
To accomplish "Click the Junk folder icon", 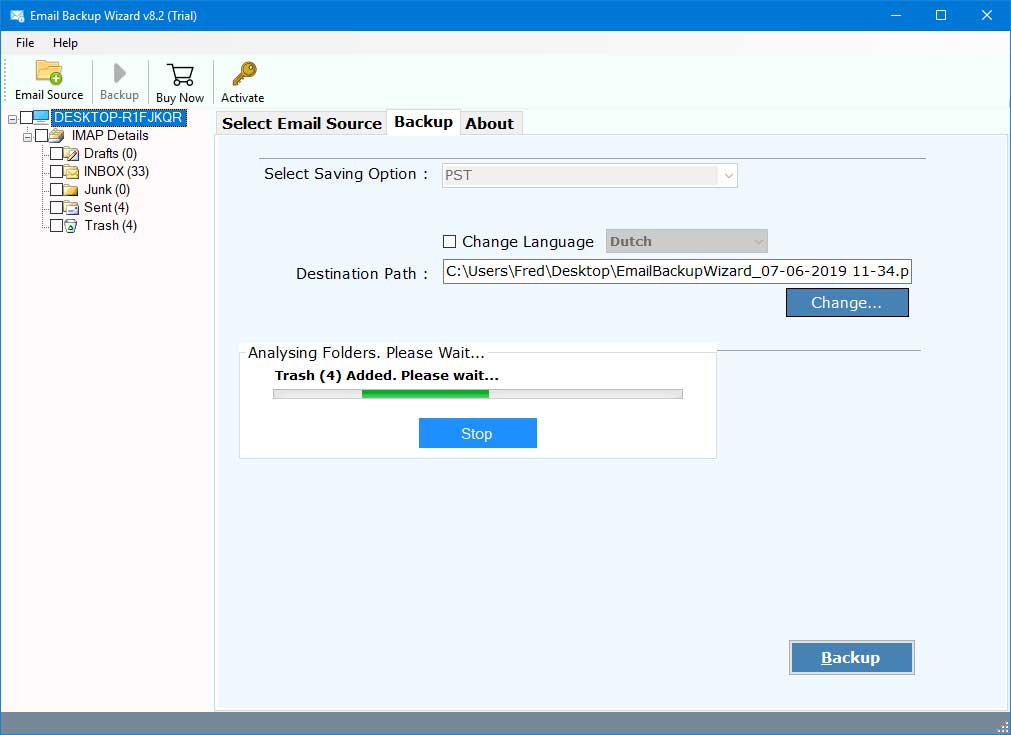I will click(x=72, y=190).
